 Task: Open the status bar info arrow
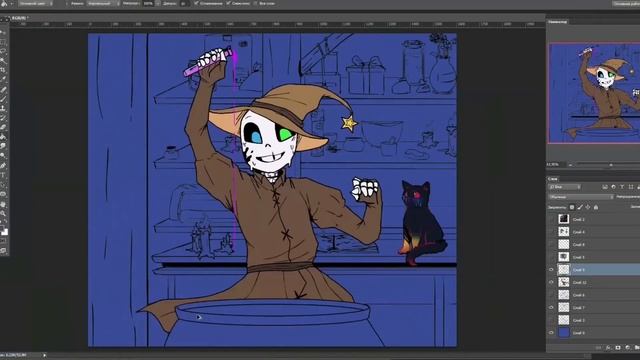(x=44, y=356)
